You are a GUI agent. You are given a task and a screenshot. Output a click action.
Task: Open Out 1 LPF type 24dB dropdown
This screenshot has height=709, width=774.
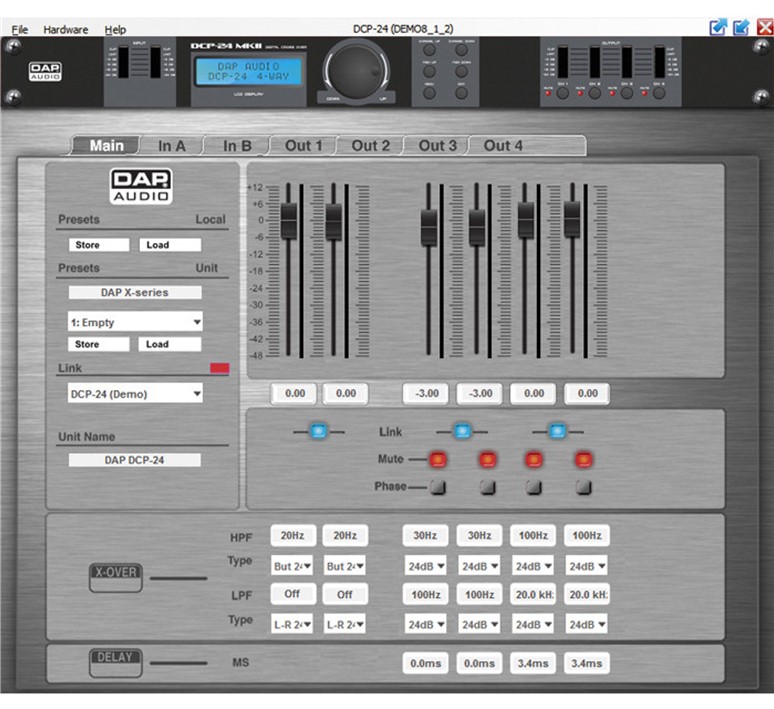tap(426, 624)
